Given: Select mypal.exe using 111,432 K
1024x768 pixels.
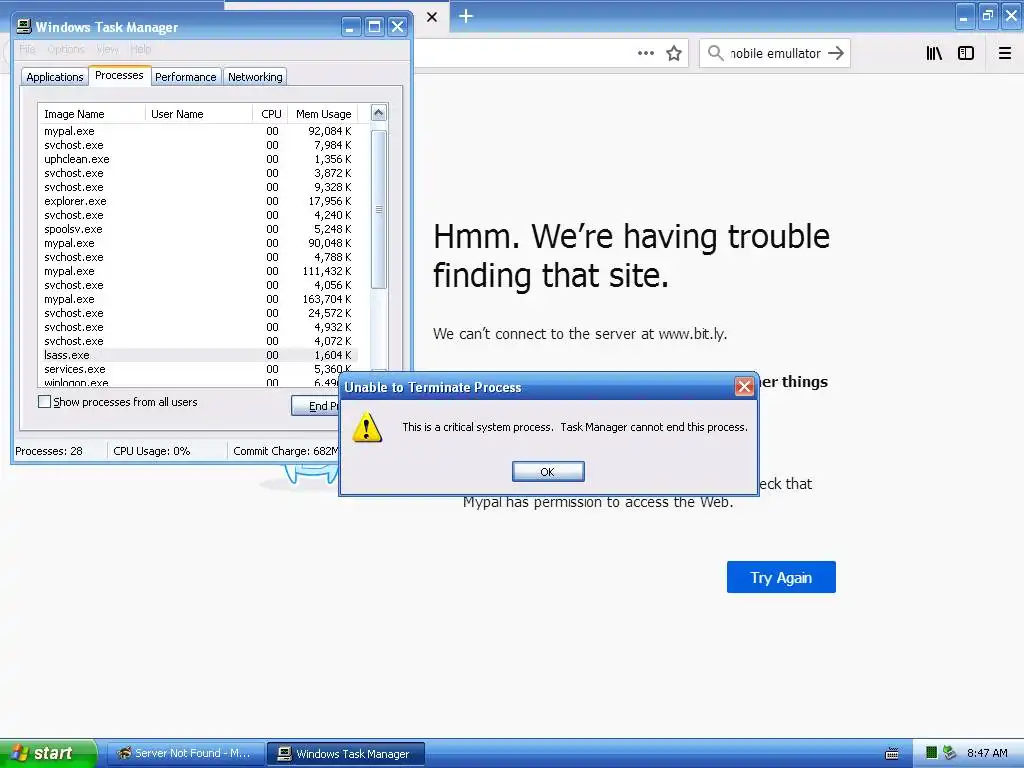Looking at the screenshot, I should pyautogui.click(x=198, y=271).
